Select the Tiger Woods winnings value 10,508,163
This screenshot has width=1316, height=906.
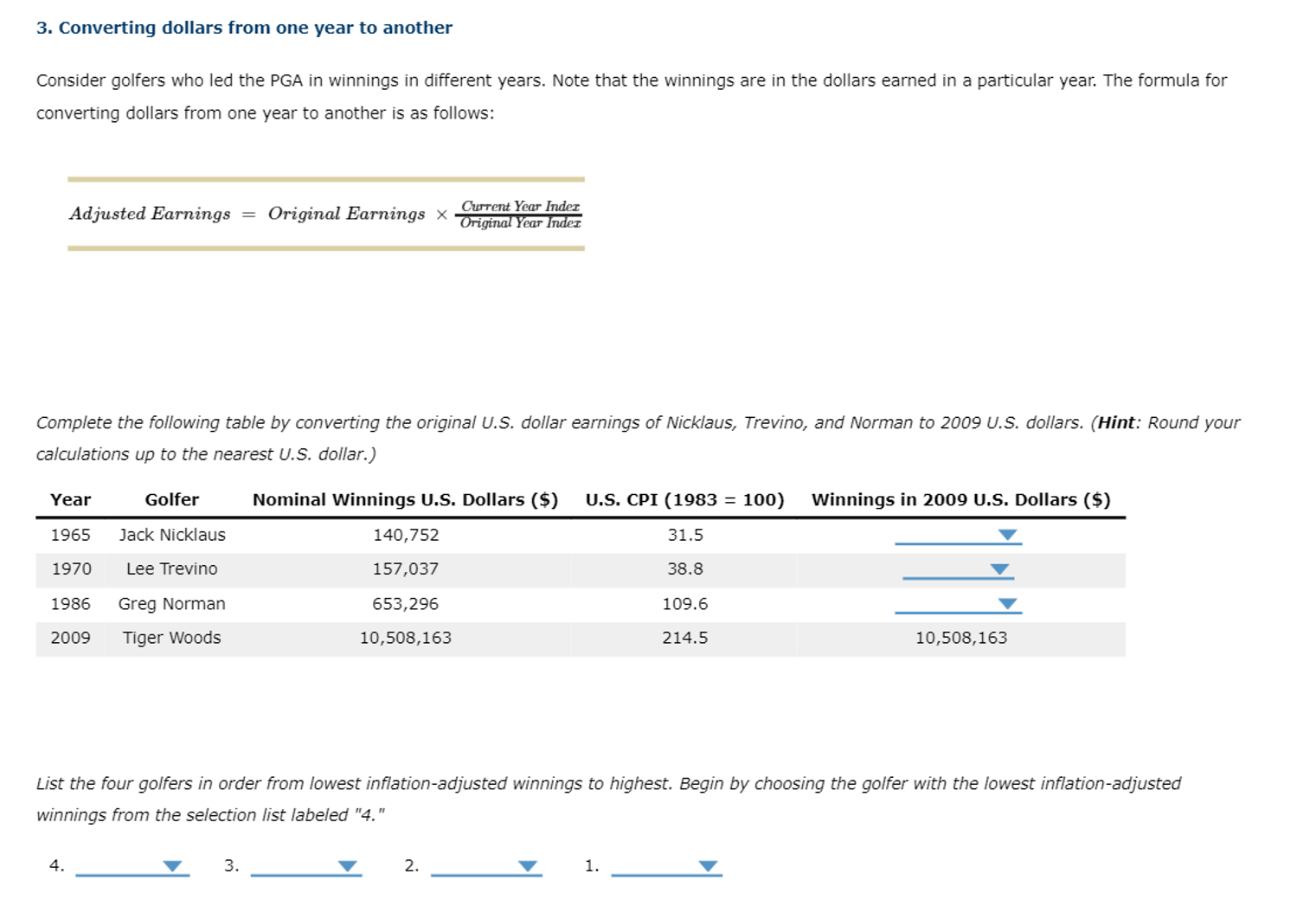pos(961,638)
